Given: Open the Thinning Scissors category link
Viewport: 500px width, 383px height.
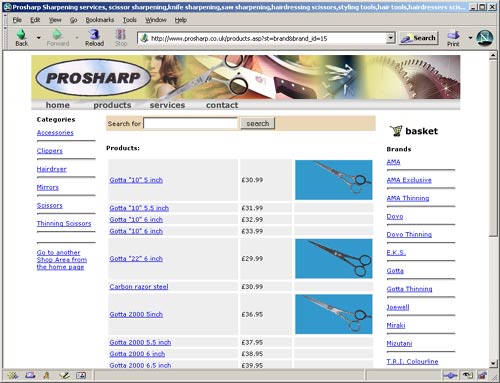Looking at the screenshot, I should pyautogui.click(x=64, y=223).
